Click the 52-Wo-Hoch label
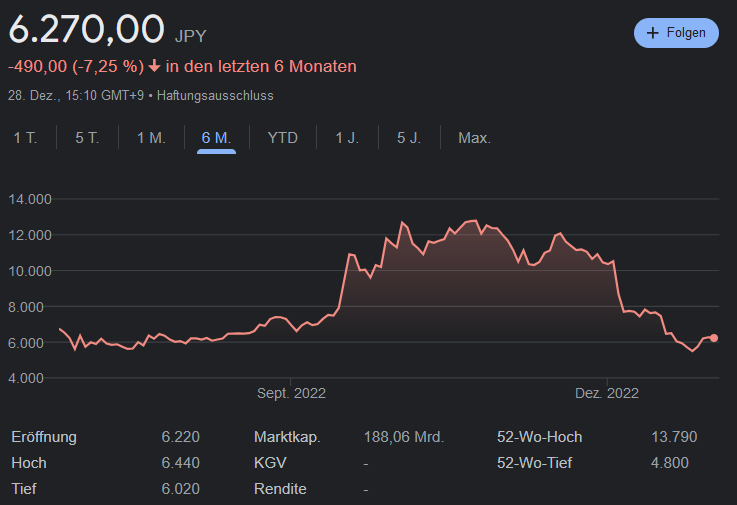The width and height of the screenshot is (737, 505). click(x=539, y=437)
